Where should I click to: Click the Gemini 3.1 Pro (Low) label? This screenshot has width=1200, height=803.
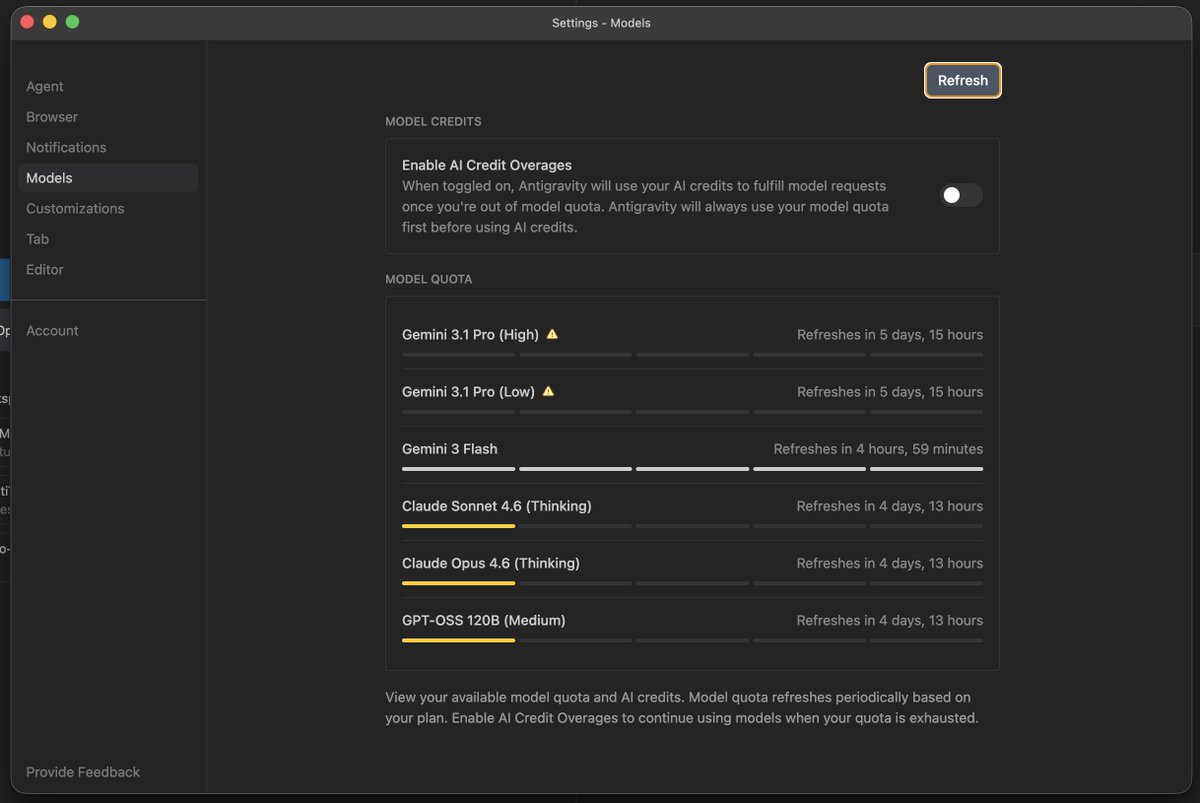pyautogui.click(x=468, y=391)
